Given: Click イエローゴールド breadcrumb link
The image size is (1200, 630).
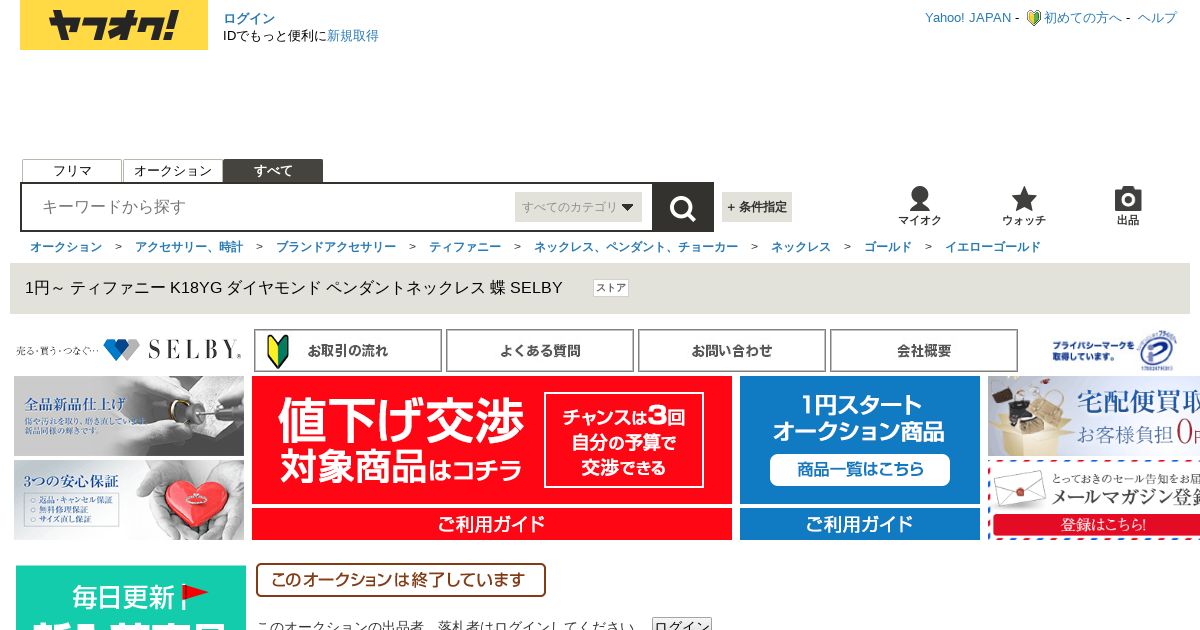Looking at the screenshot, I should (993, 247).
